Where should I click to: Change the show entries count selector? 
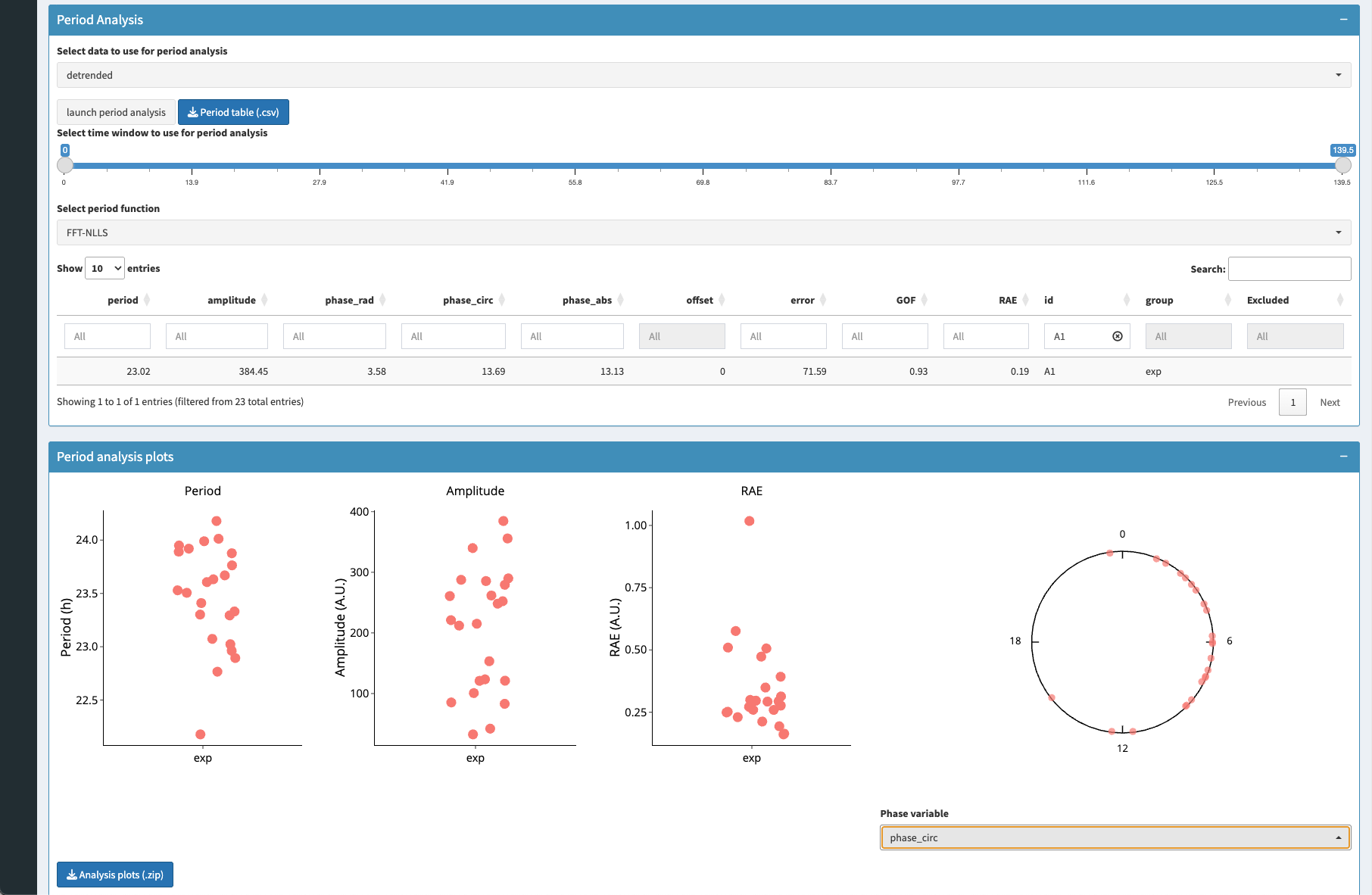104,268
